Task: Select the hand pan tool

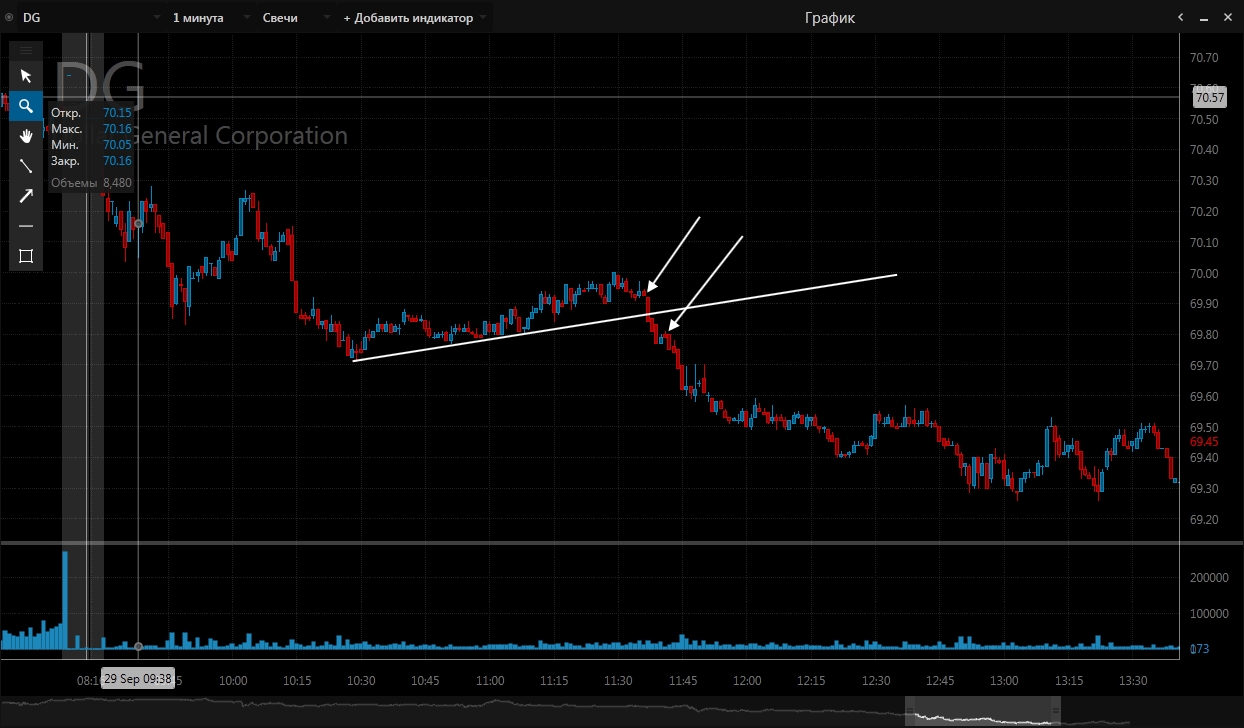Action: 26,136
